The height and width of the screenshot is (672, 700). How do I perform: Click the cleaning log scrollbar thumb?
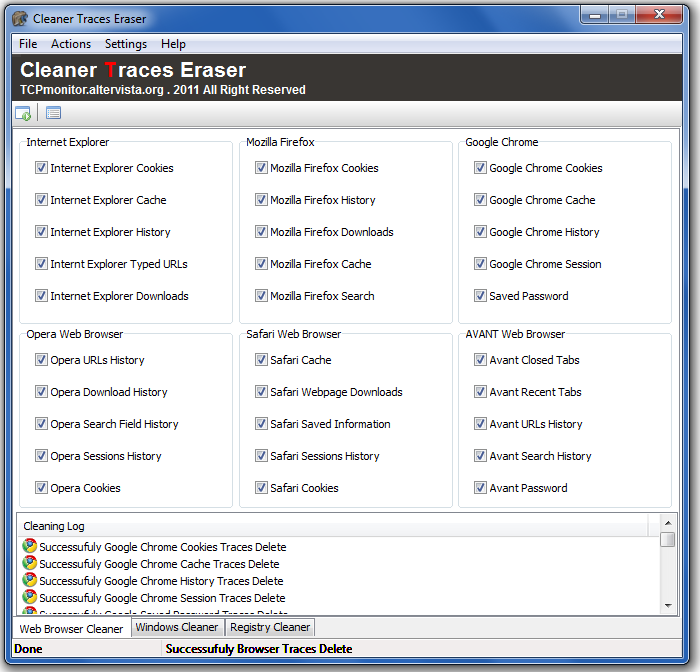click(x=668, y=539)
